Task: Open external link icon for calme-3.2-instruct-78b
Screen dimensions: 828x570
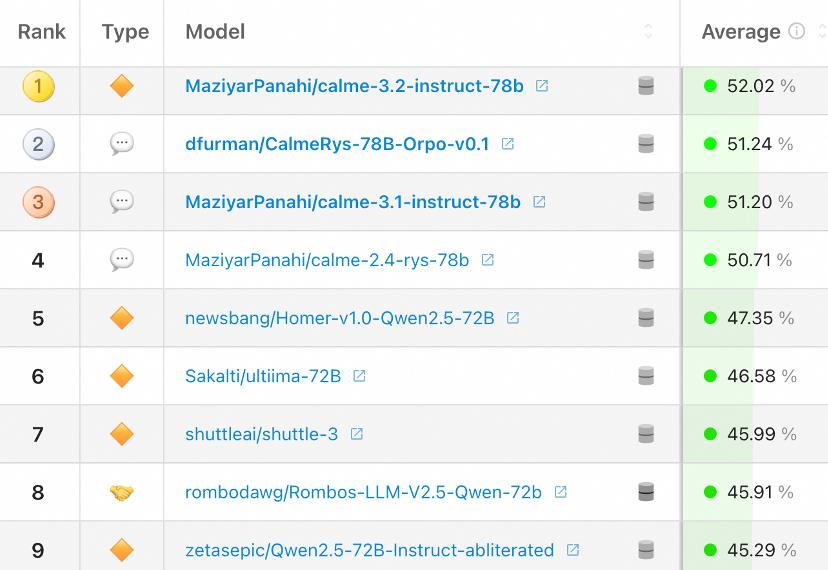Action: 542,86
